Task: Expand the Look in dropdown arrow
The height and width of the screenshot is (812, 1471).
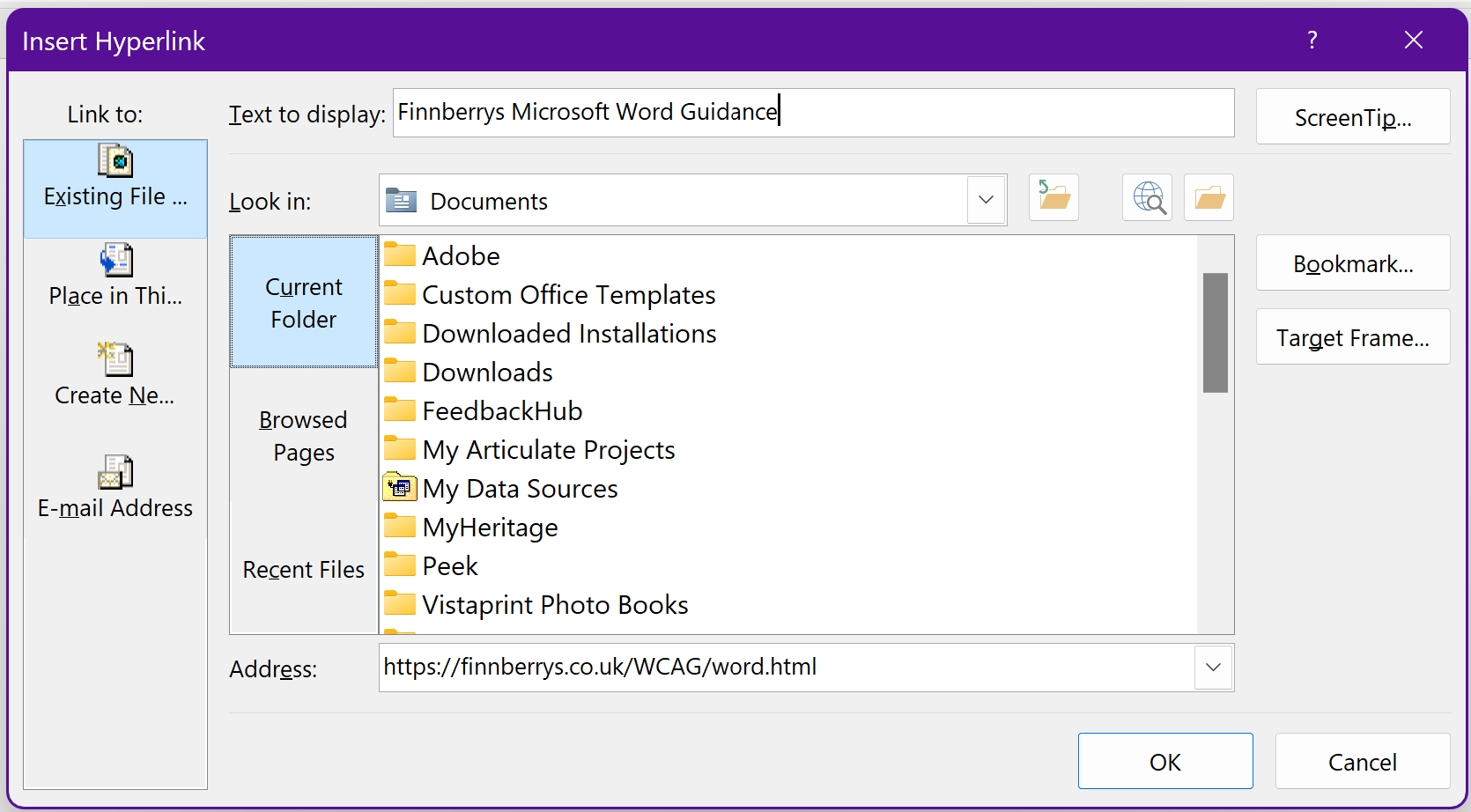Action: (987, 200)
